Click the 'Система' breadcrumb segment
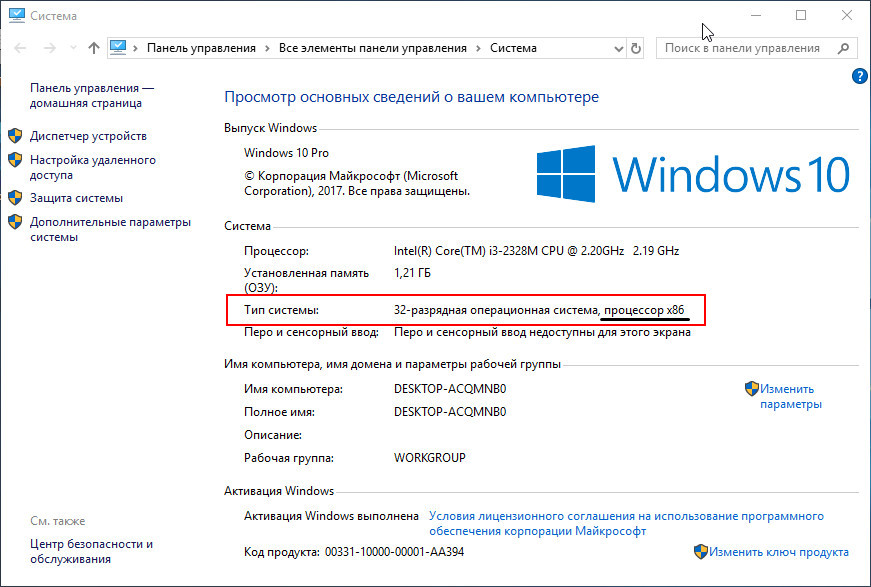Screen dimensions: 871x587 click(513, 48)
